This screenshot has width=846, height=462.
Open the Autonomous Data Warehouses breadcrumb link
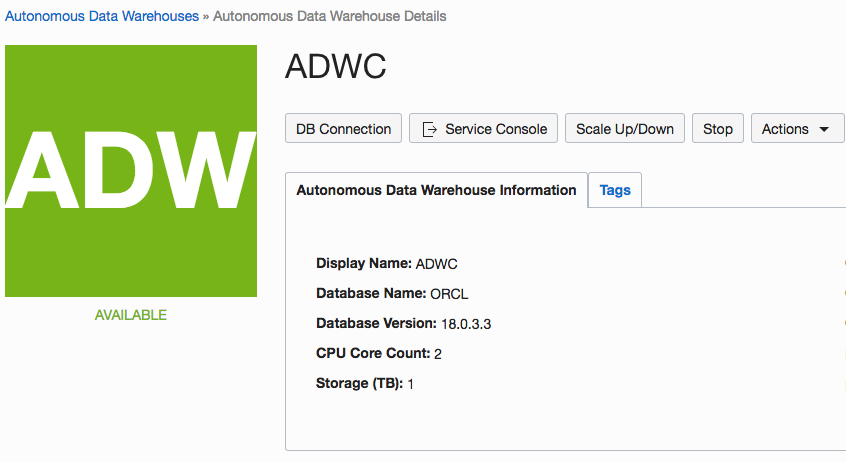coord(102,16)
